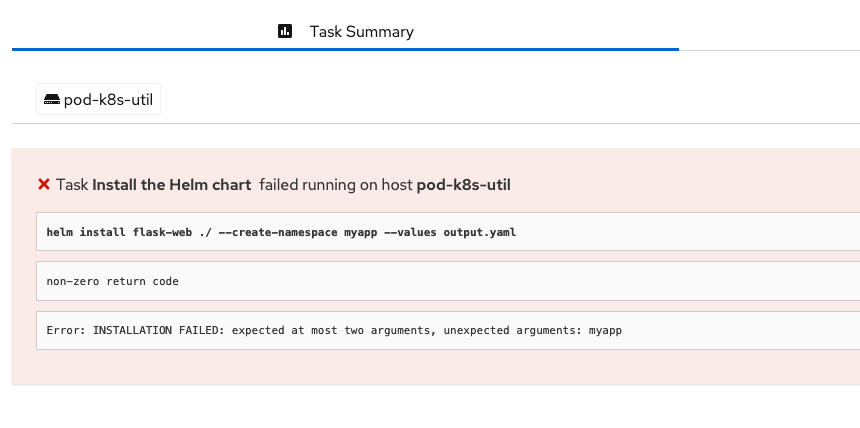The width and height of the screenshot is (860, 428).
Task: Select the pod-k8s-util host chip
Action: tap(99, 99)
